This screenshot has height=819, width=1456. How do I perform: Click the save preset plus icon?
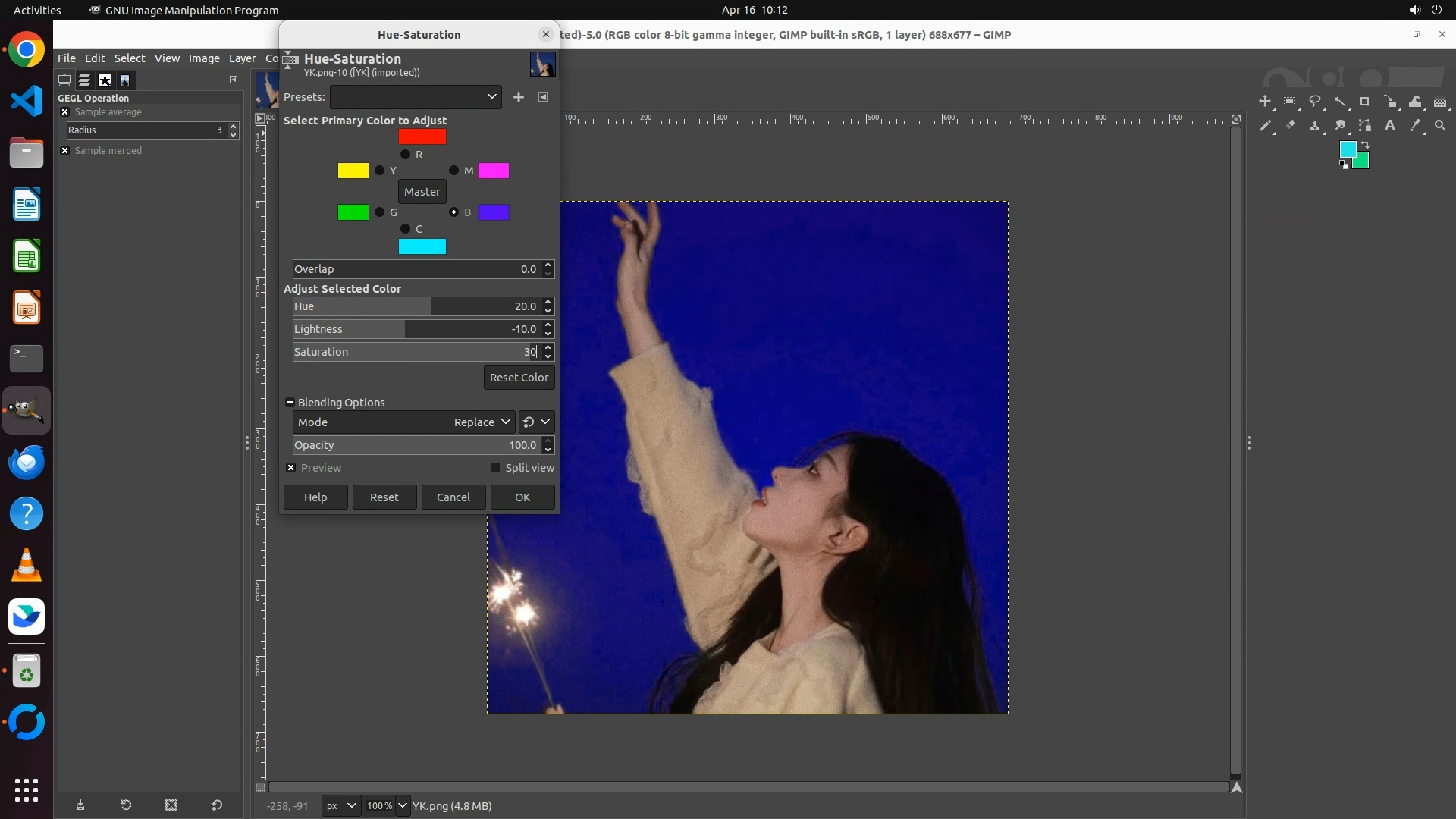[x=519, y=97]
